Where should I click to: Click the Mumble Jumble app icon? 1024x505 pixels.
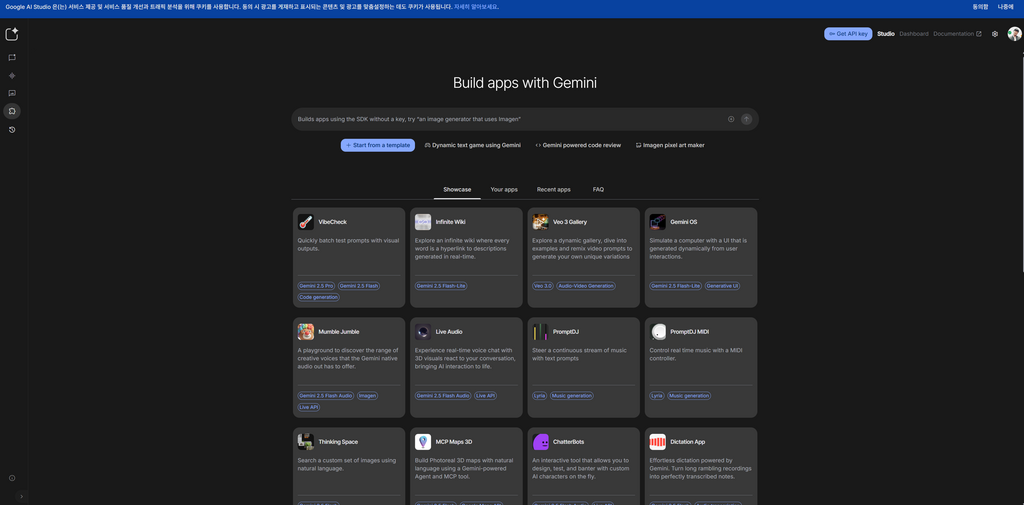click(306, 332)
